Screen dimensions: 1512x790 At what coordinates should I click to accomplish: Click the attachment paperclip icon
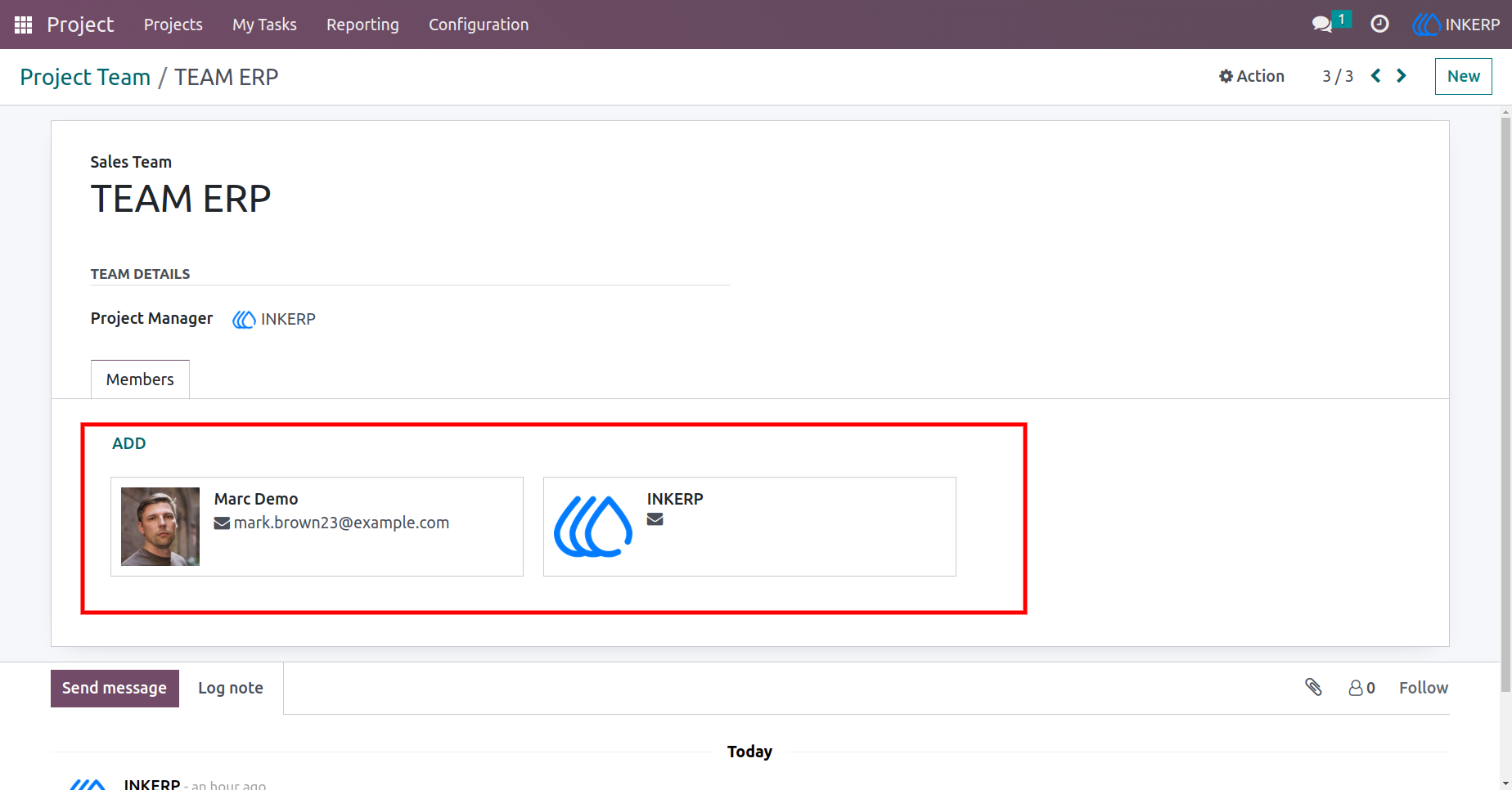[1313, 687]
